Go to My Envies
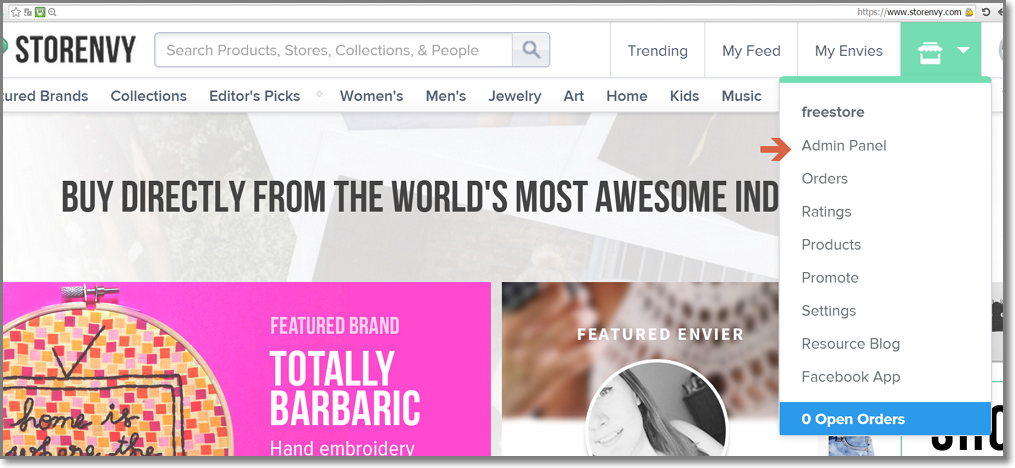The height and width of the screenshot is (468, 1015). [848, 51]
